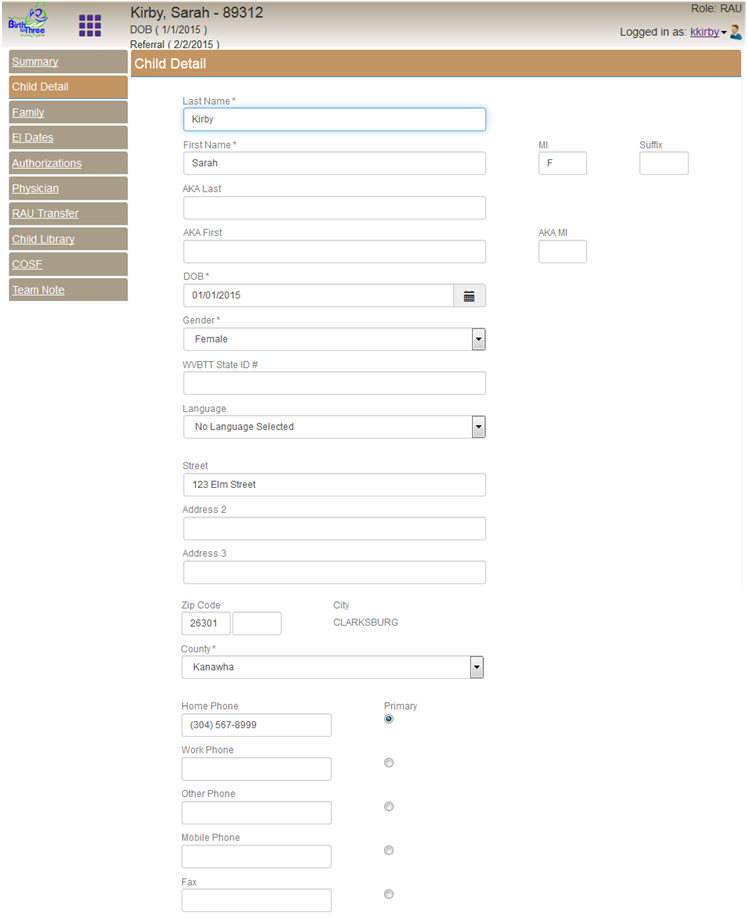Viewport: 748px width, 924px height.
Task: Click the Address 3 field
Action: (334, 573)
